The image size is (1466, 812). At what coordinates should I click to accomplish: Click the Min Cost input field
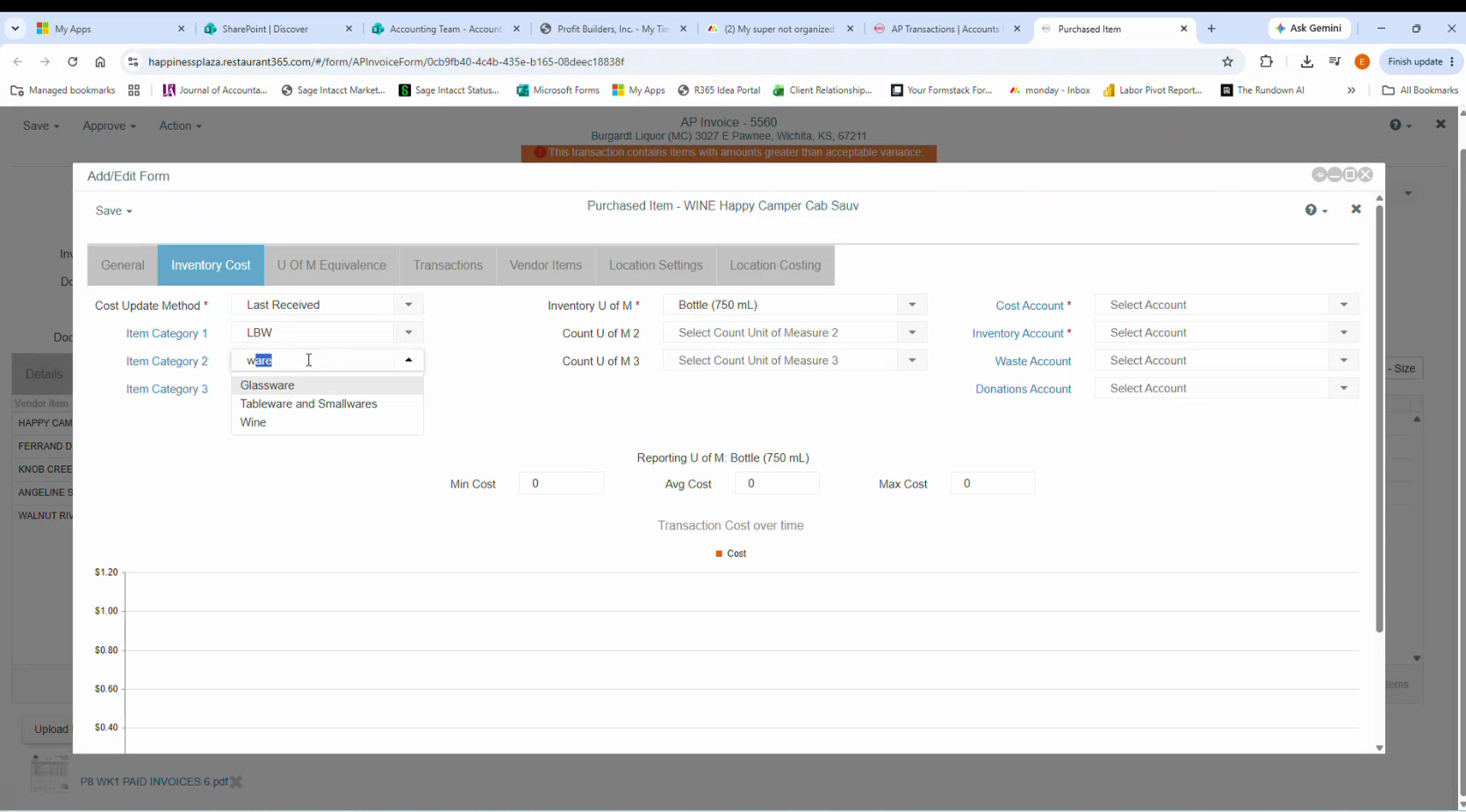coord(561,484)
